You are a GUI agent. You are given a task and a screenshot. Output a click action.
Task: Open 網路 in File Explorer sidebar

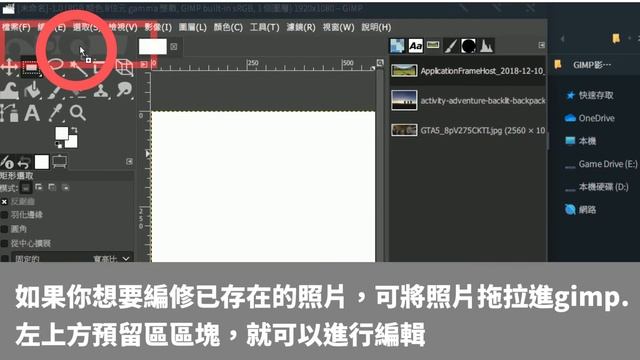tap(581, 210)
